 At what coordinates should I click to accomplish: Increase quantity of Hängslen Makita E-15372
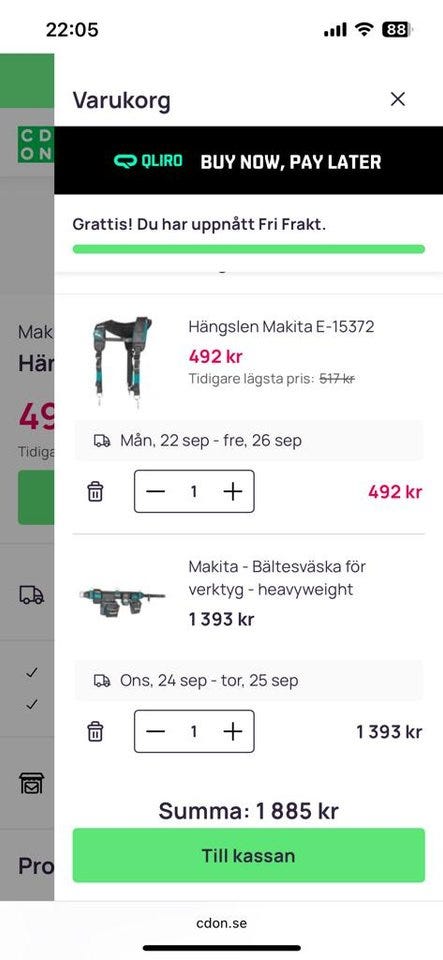click(233, 491)
